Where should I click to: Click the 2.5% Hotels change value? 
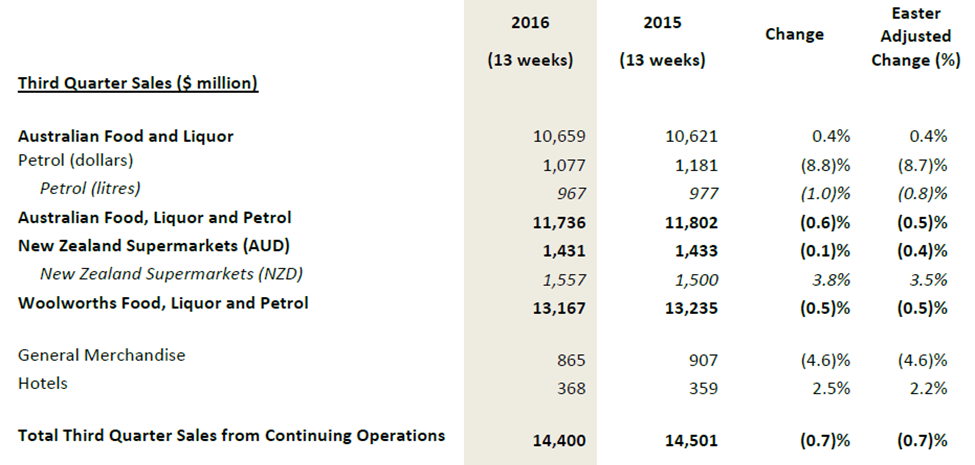click(x=833, y=389)
